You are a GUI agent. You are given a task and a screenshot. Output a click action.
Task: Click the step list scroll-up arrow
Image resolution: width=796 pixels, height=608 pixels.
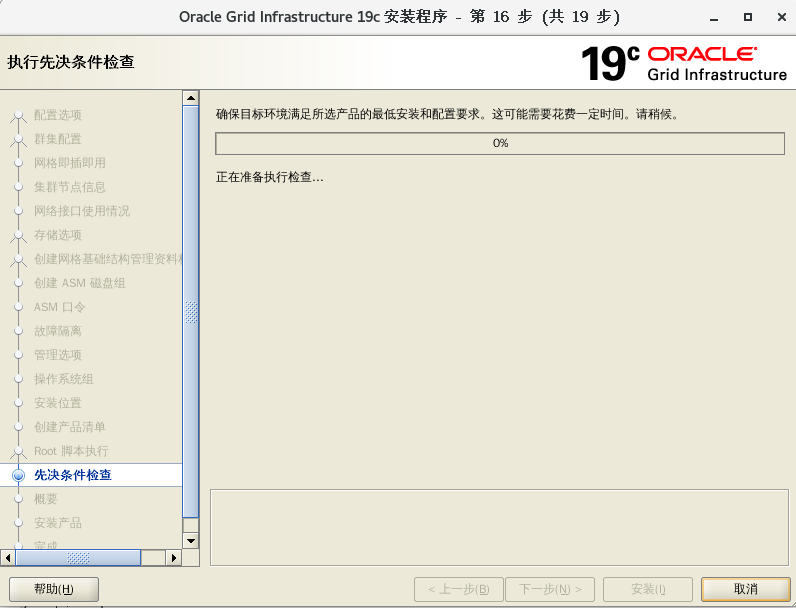pyautogui.click(x=191, y=98)
